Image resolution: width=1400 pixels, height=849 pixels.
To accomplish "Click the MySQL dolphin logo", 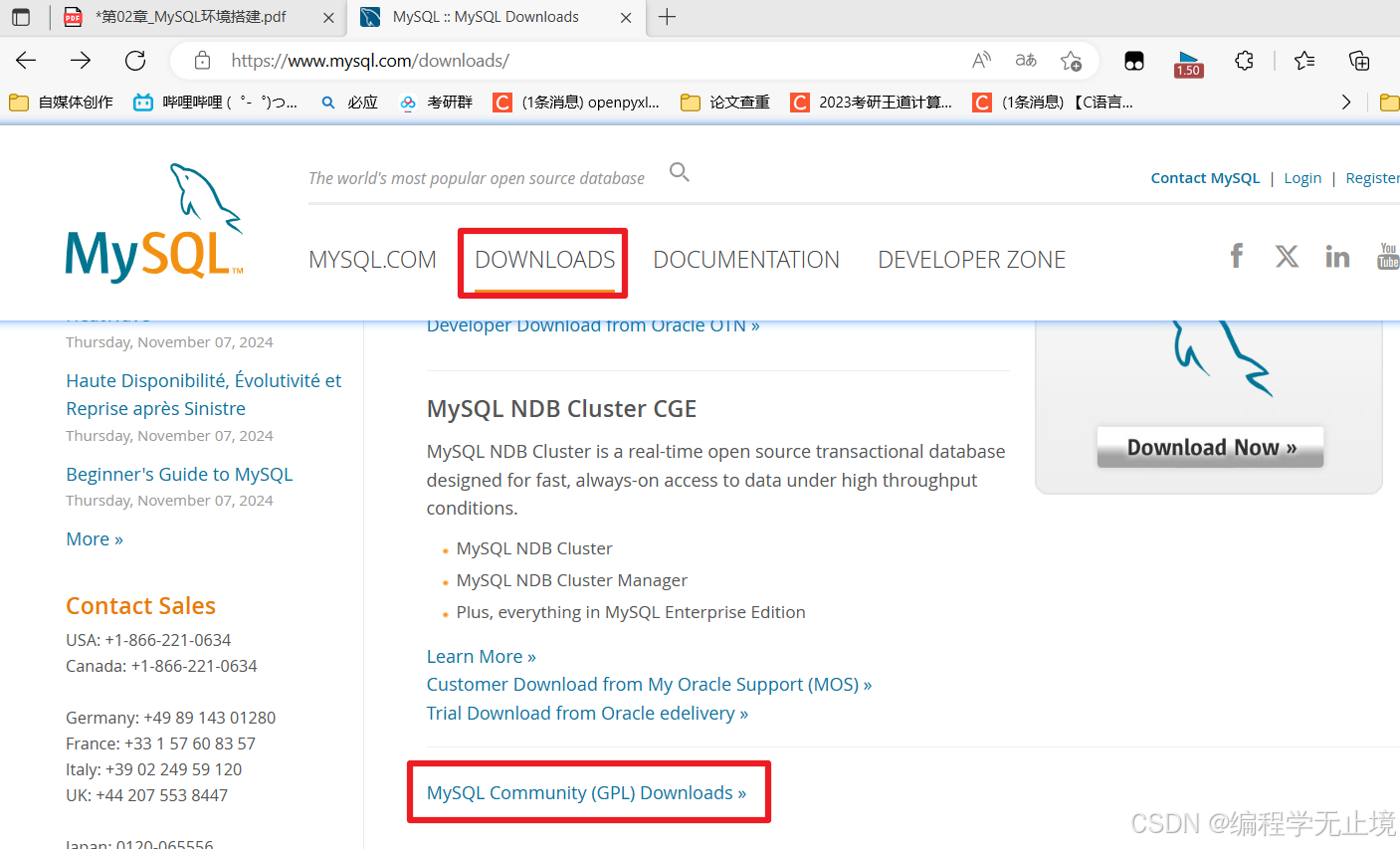I will click(154, 223).
